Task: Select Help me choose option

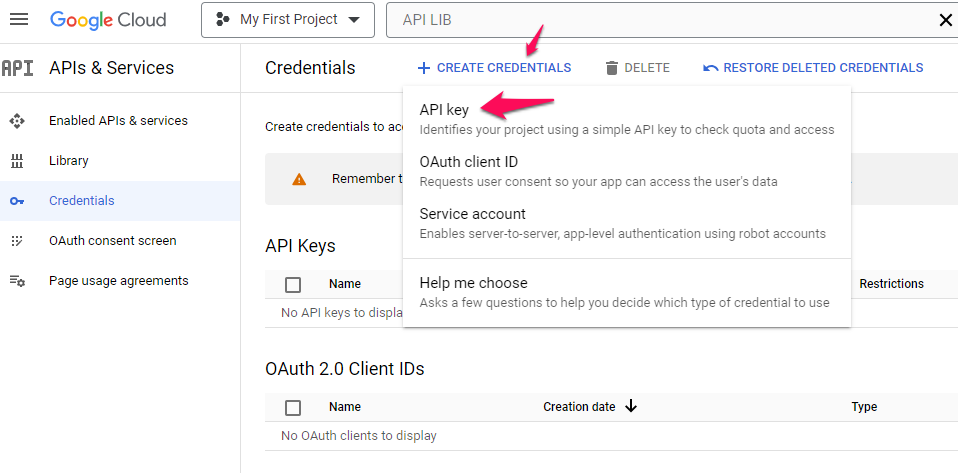Action: point(627,292)
